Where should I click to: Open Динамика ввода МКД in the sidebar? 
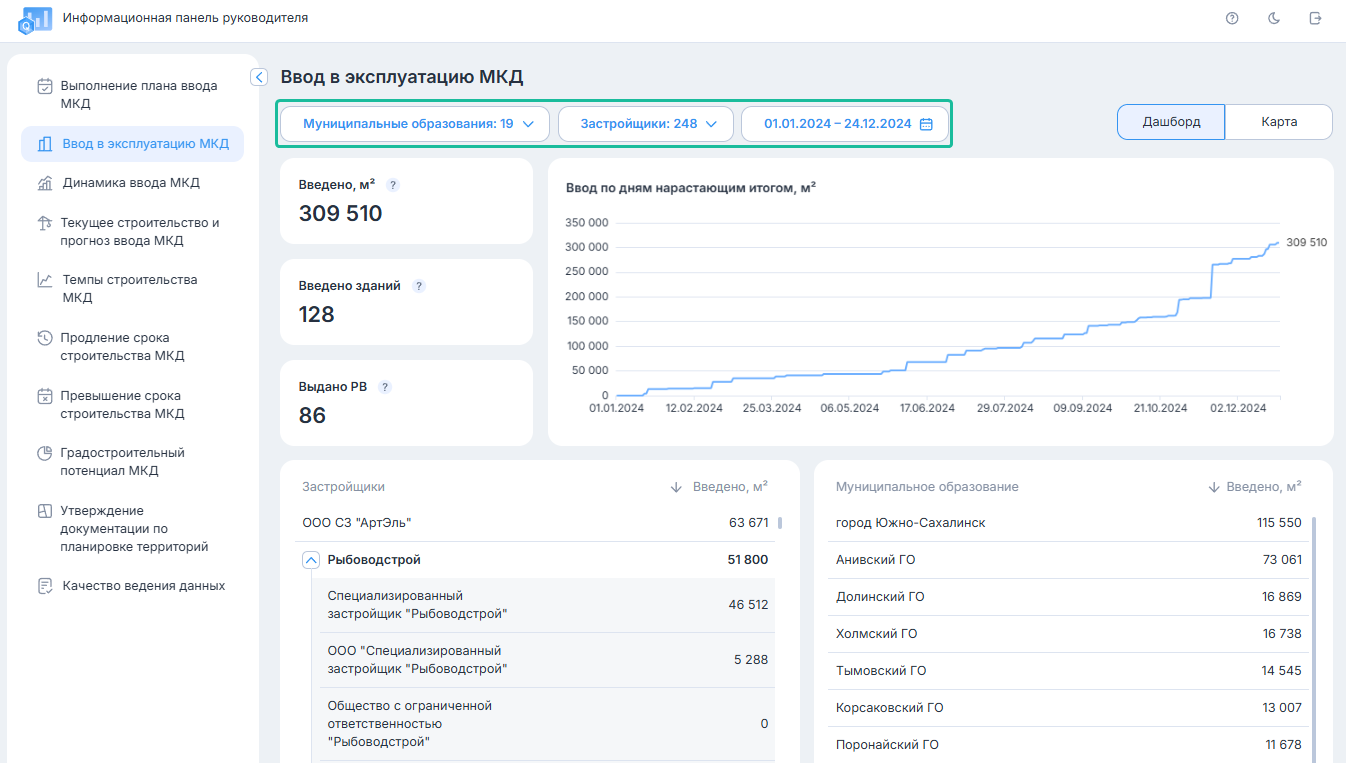130,183
